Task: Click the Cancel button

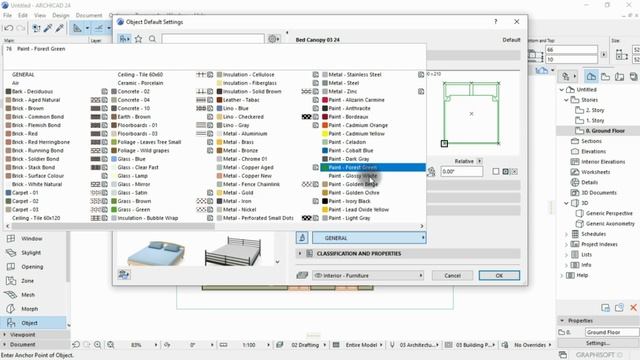Action: tap(452, 276)
